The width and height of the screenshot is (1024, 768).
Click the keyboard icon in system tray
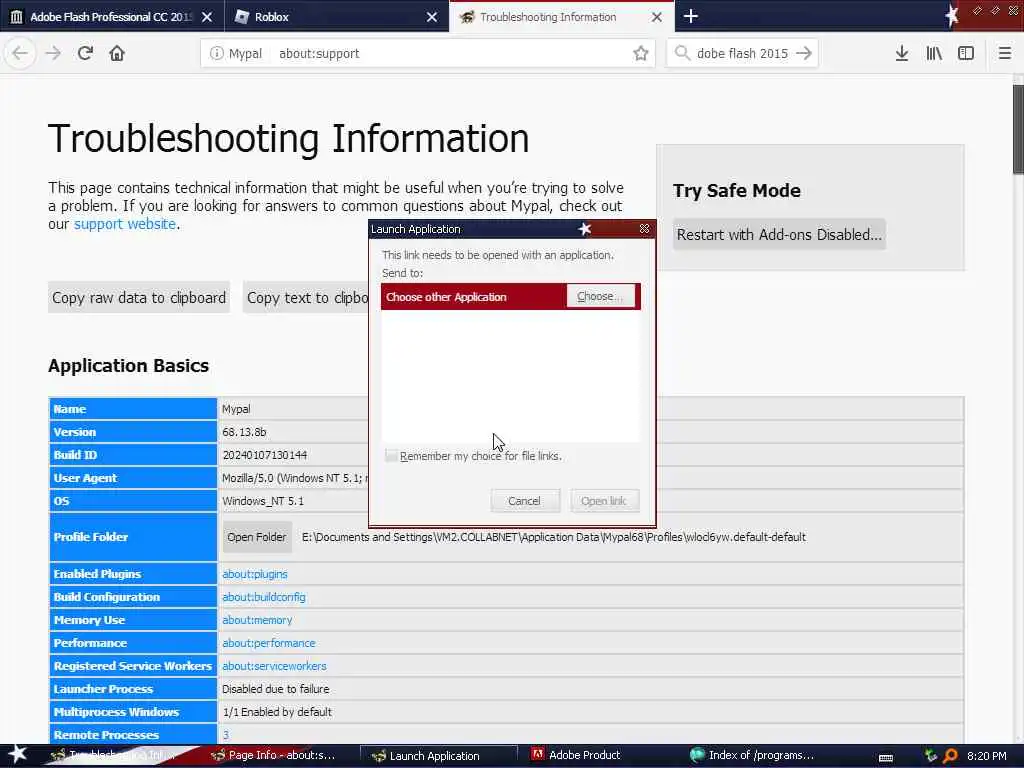tap(886, 757)
